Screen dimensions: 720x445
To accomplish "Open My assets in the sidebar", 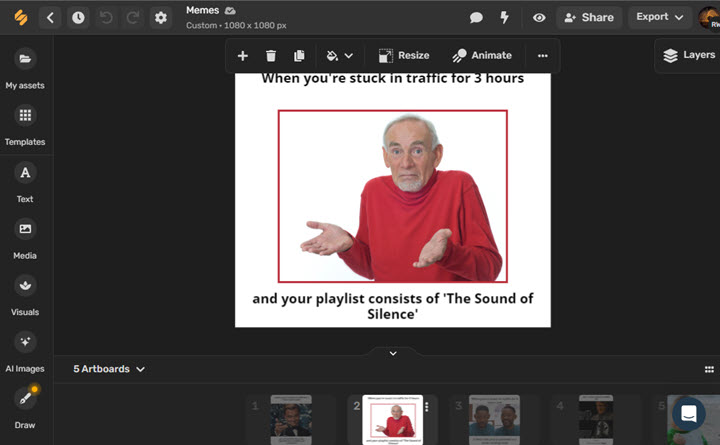I will coord(25,68).
